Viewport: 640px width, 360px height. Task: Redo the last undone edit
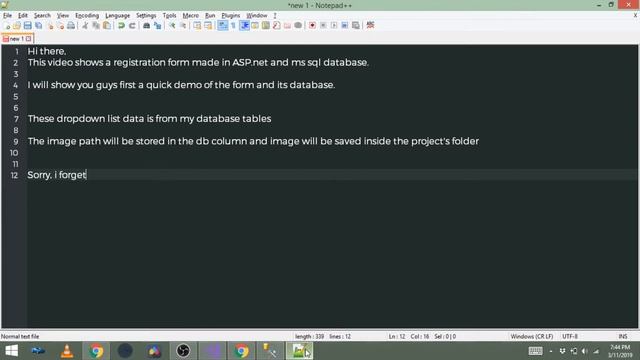point(132,25)
